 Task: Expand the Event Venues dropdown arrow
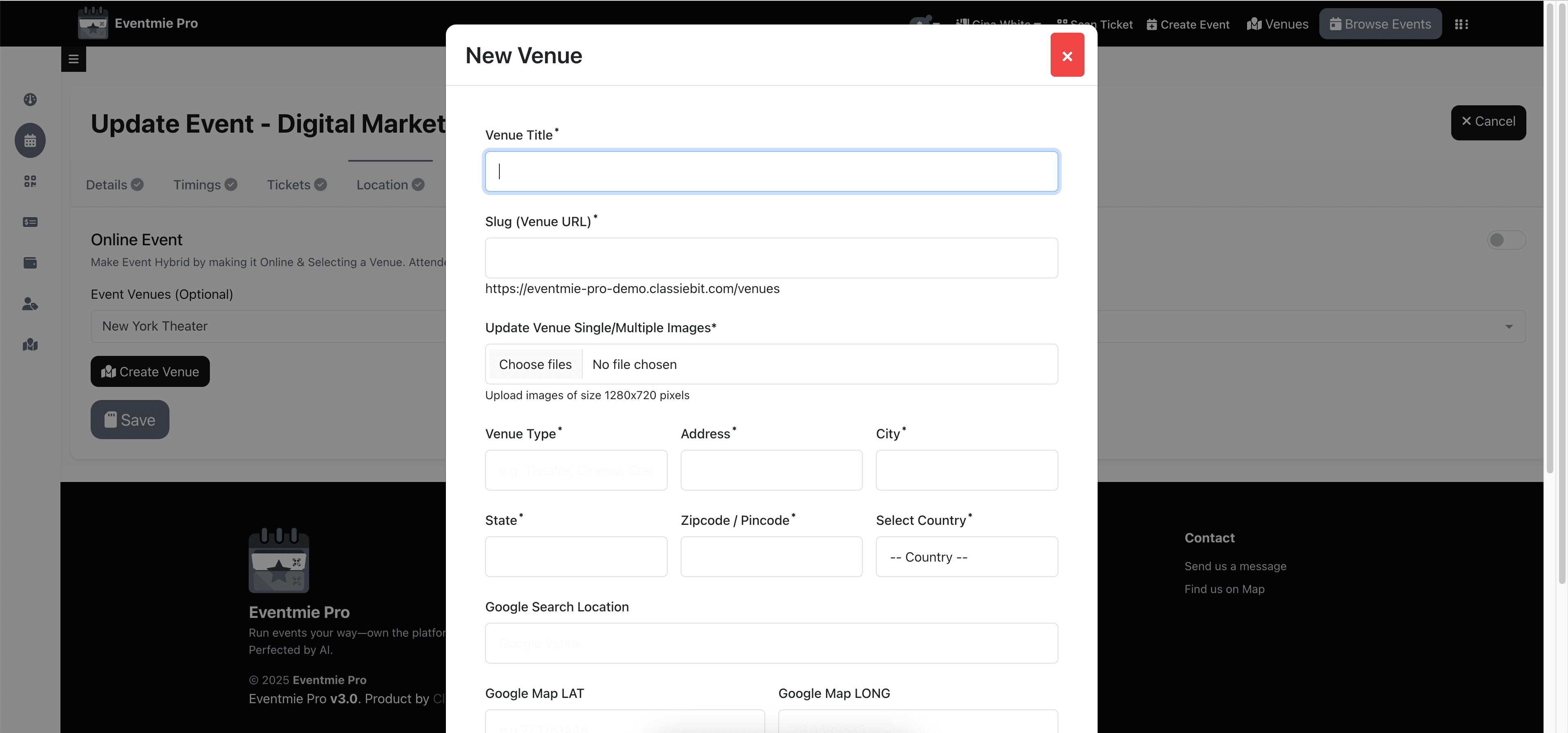[1508, 327]
